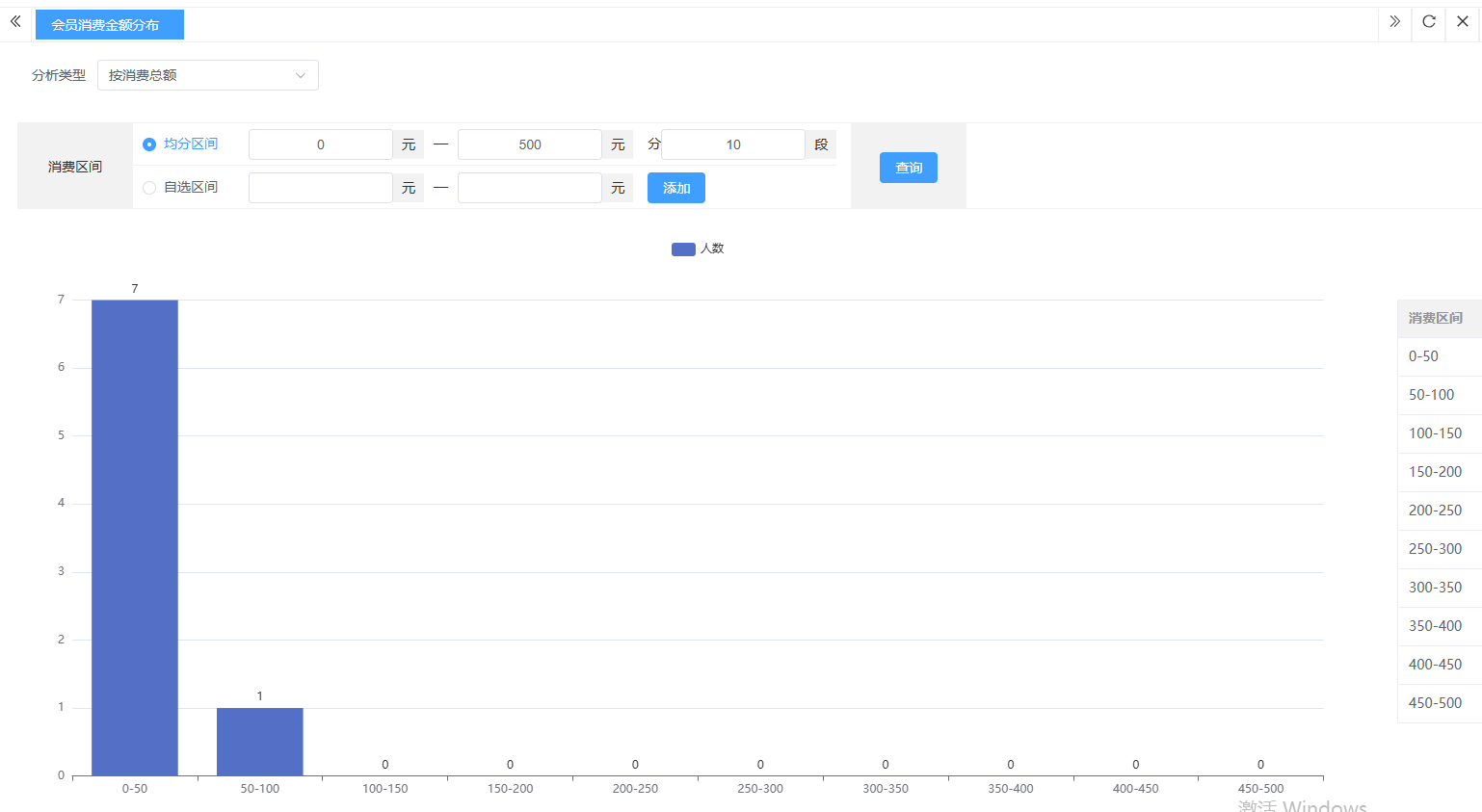Click the maximum amount field showing 500
The width and height of the screenshot is (1482, 812).
click(529, 144)
